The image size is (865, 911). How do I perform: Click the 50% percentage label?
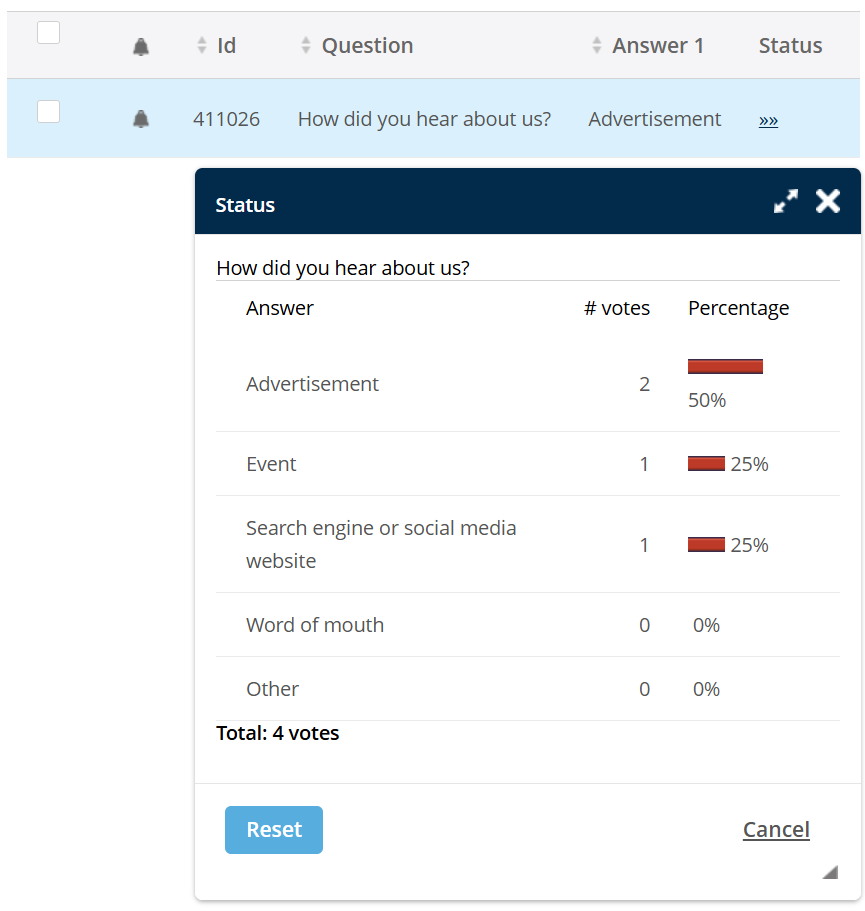coord(707,400)
